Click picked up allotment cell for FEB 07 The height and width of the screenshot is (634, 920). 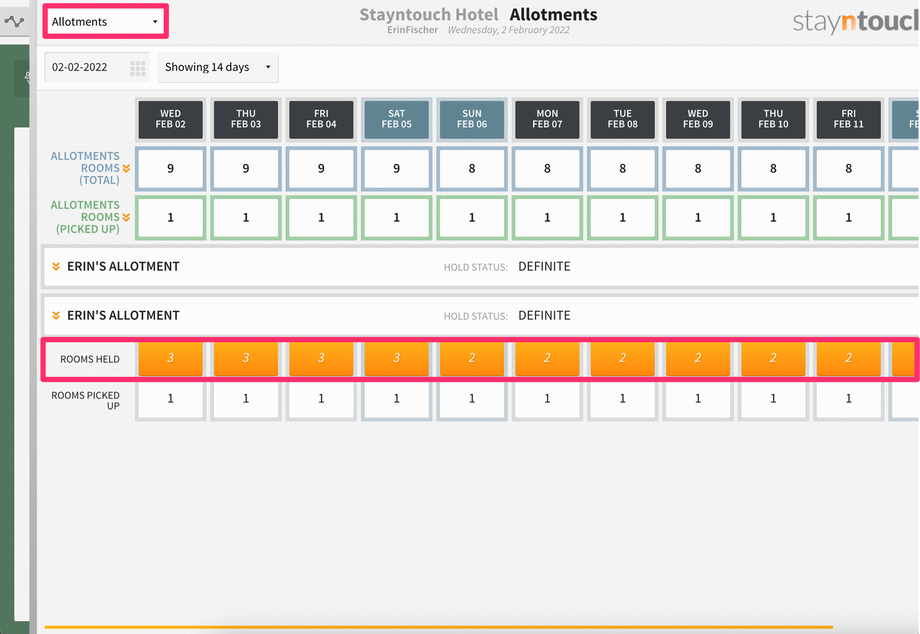point(547,218)
